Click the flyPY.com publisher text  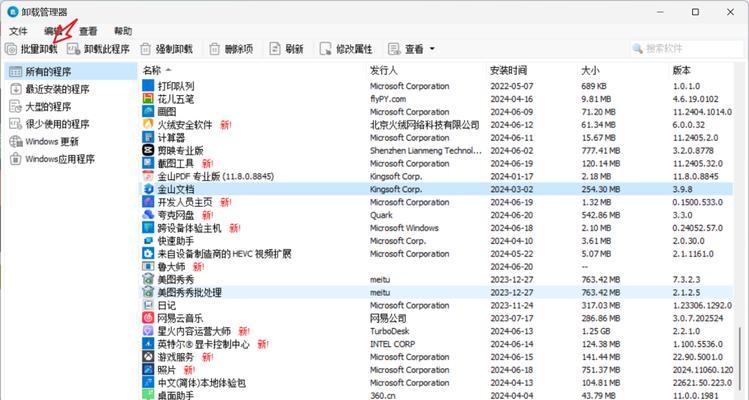[388, 99]
